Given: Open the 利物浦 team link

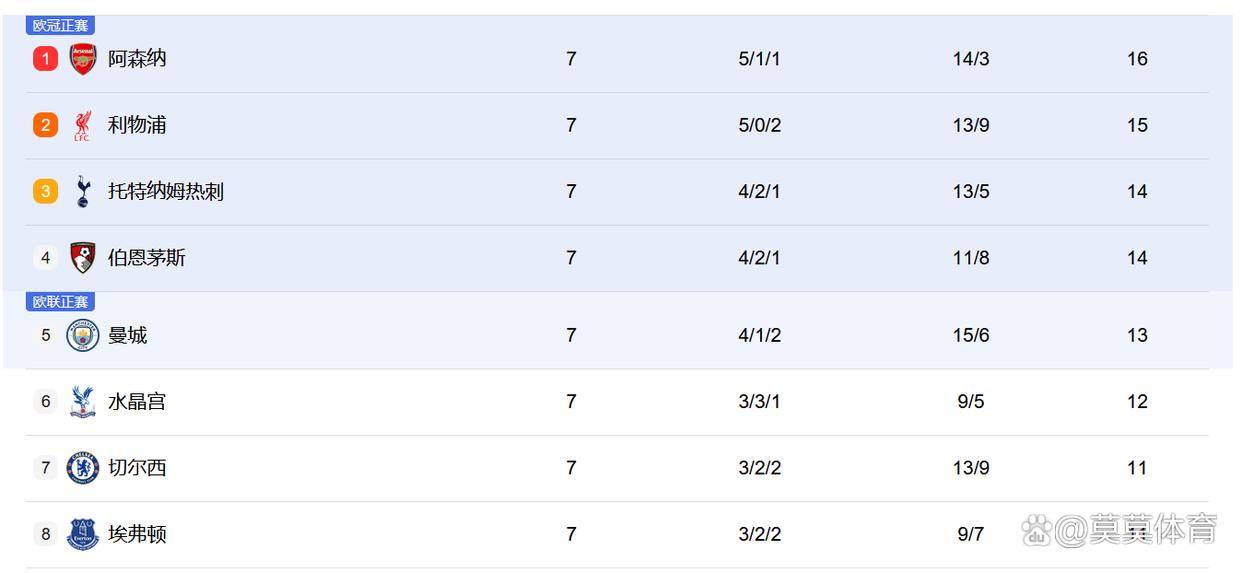Looking at the screenshot, I should pyautogui.click(x=137, y=125).
